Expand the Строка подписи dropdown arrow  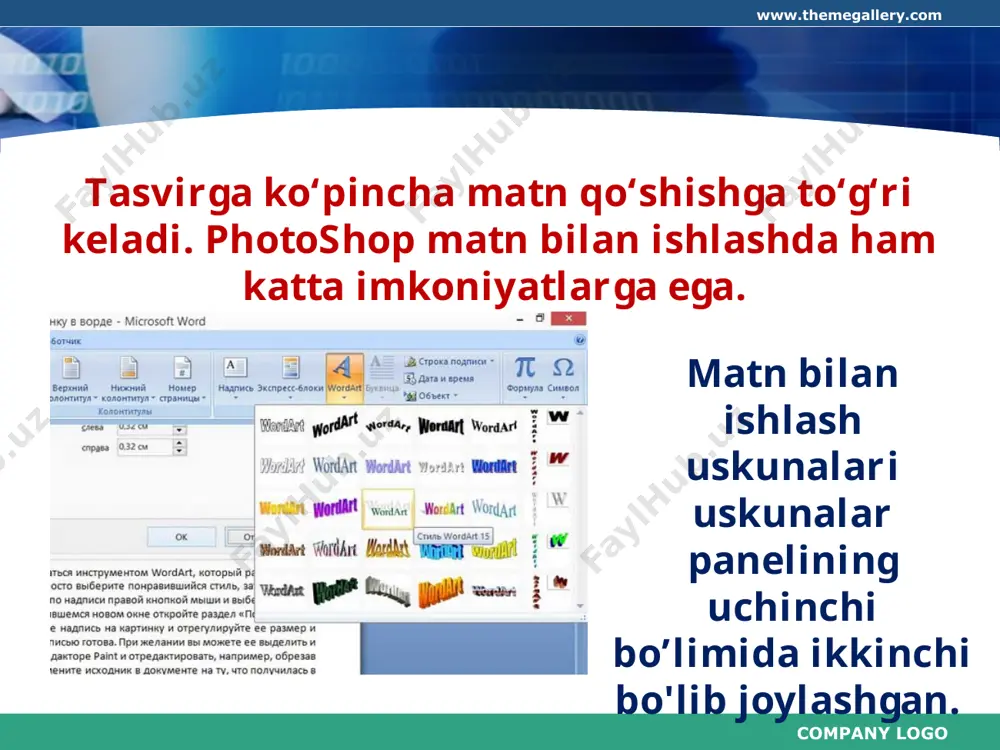tap(492, 361)
